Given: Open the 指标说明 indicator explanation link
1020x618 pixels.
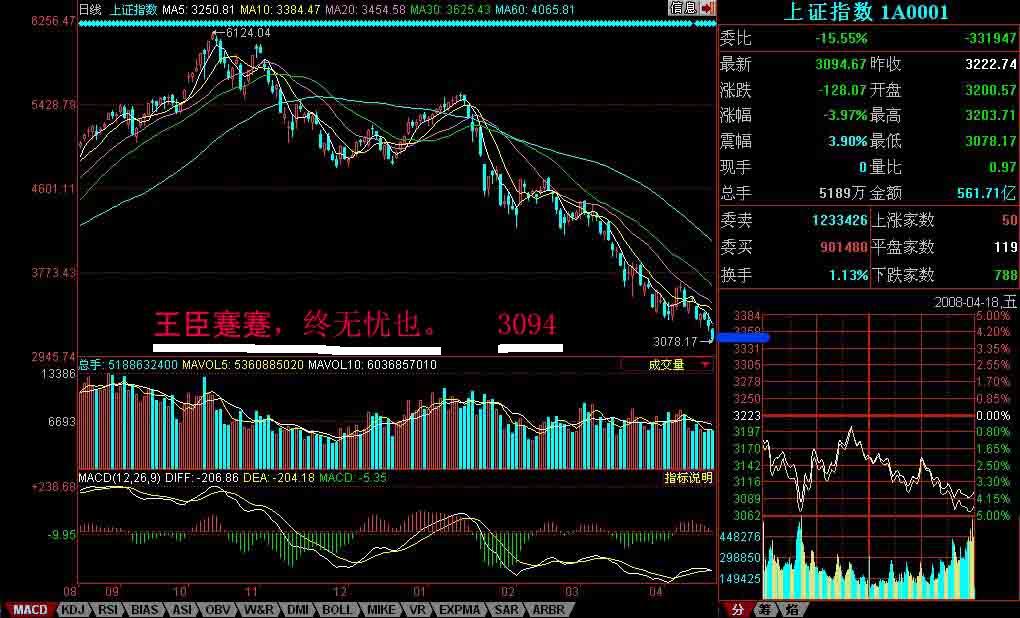Looking at the screenshot, I should click(x=688, y=478).
